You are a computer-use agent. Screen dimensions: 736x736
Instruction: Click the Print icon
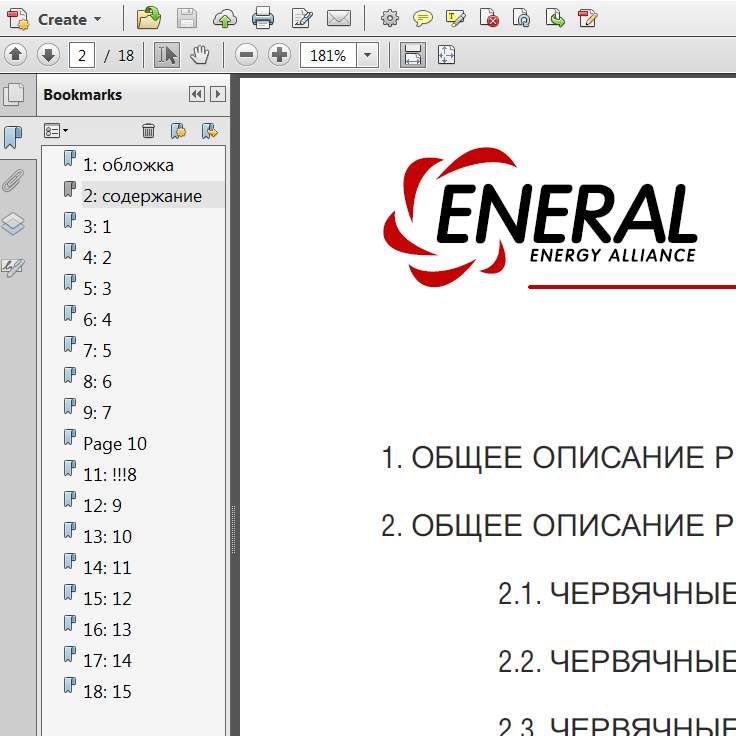pyautogui.click(x=263, y=19)
